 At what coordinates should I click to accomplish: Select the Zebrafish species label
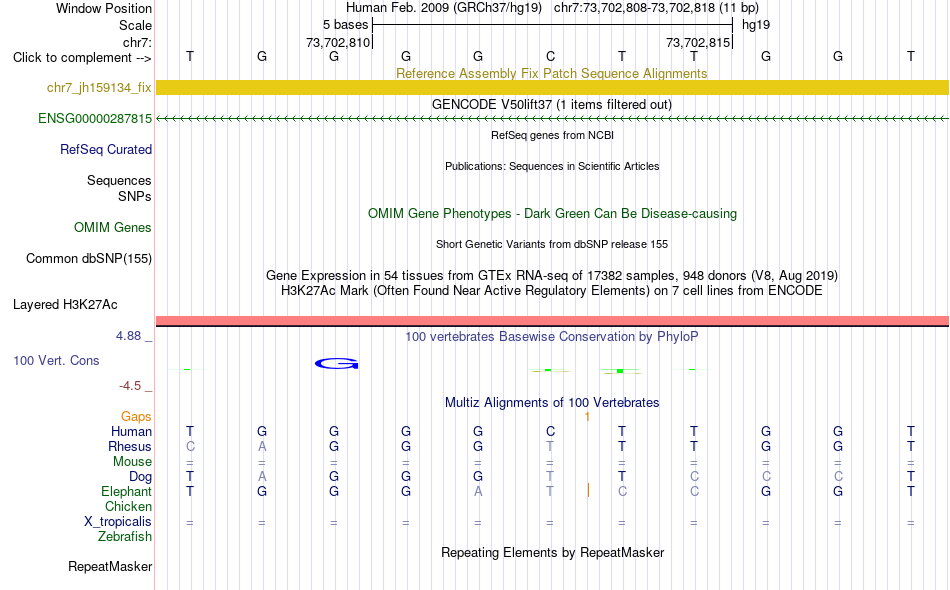click(125, 536)
